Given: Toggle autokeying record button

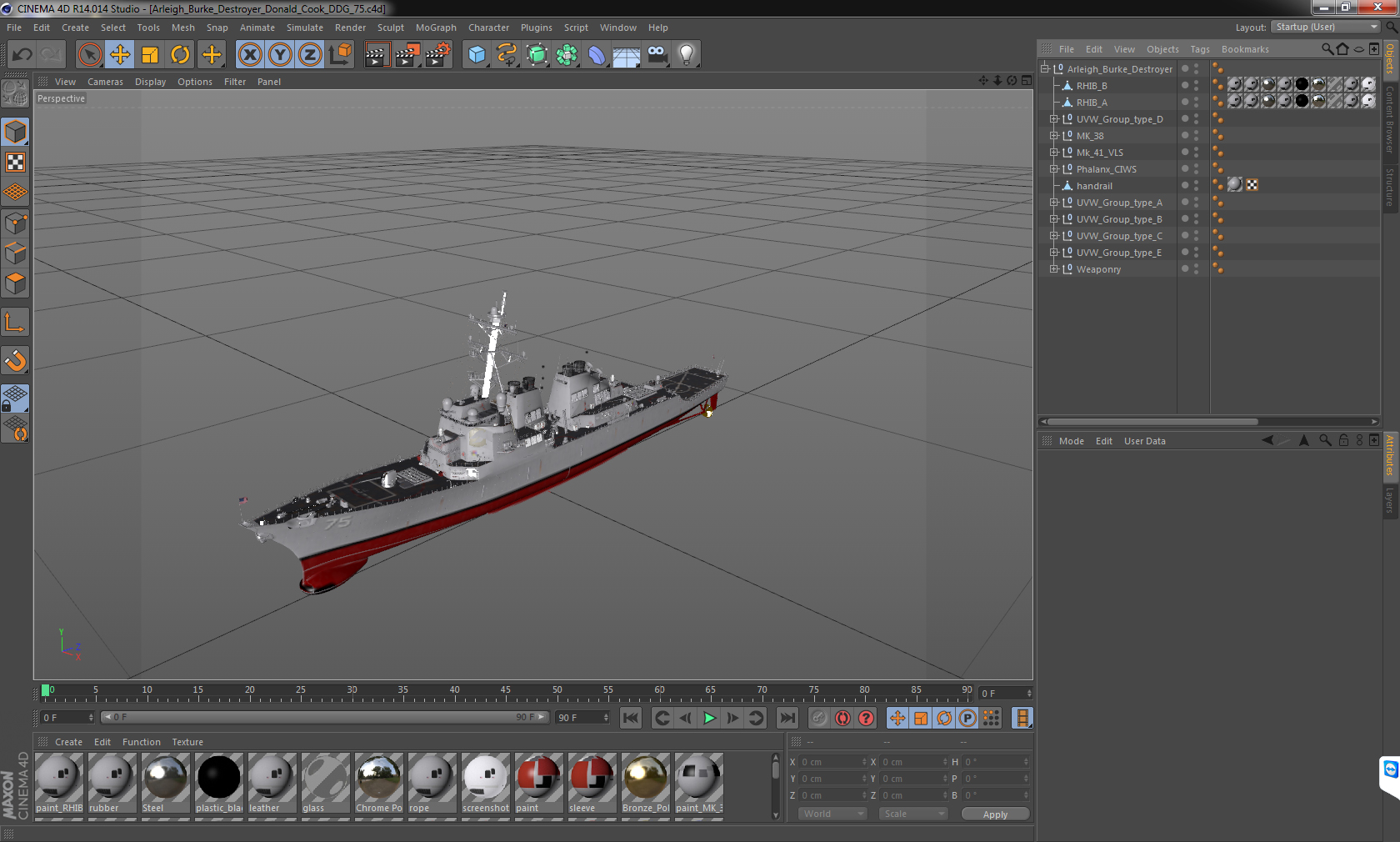Looking at the screenshot, I should [842, 718].
